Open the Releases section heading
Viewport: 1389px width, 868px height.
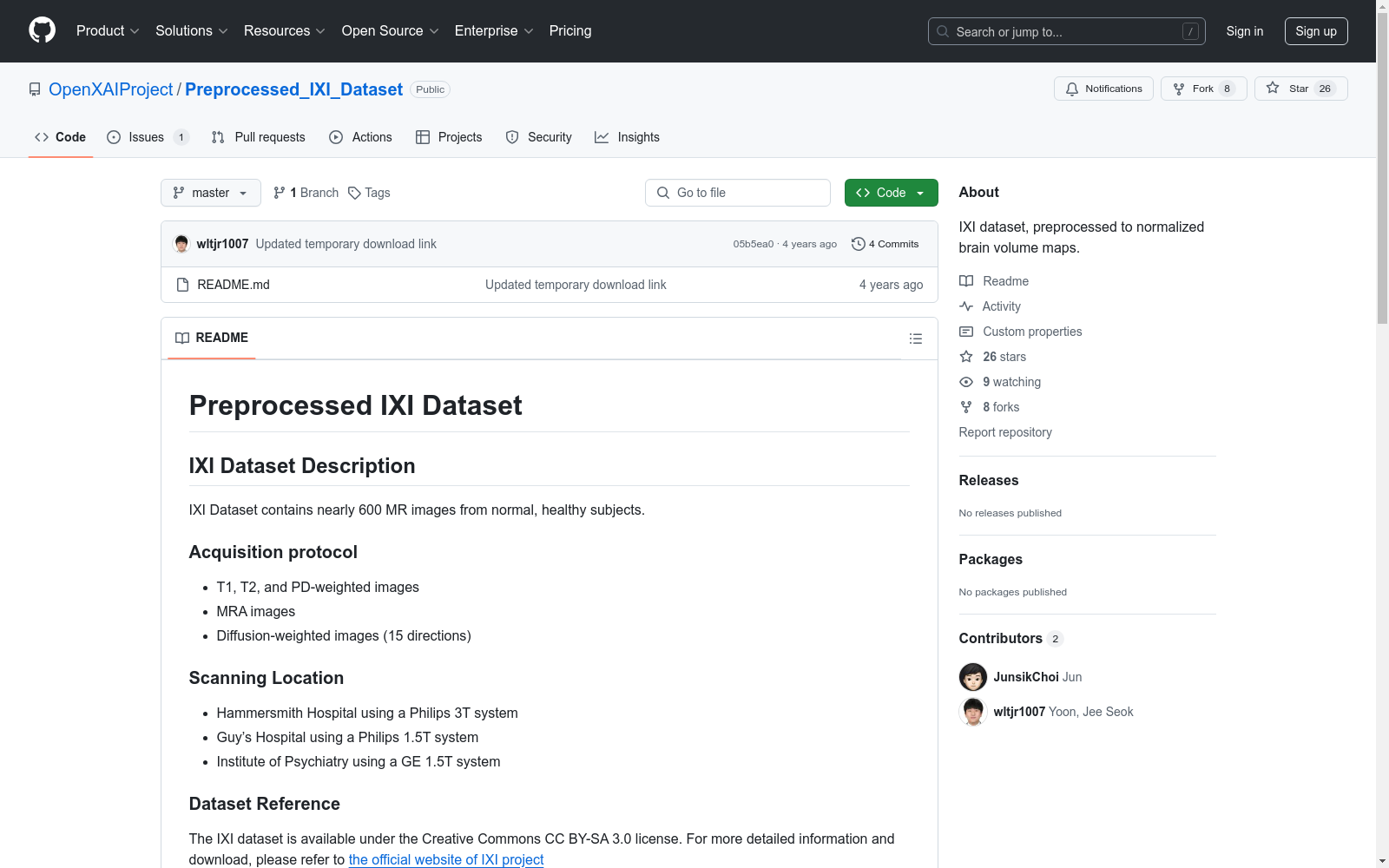click(989, 480)
